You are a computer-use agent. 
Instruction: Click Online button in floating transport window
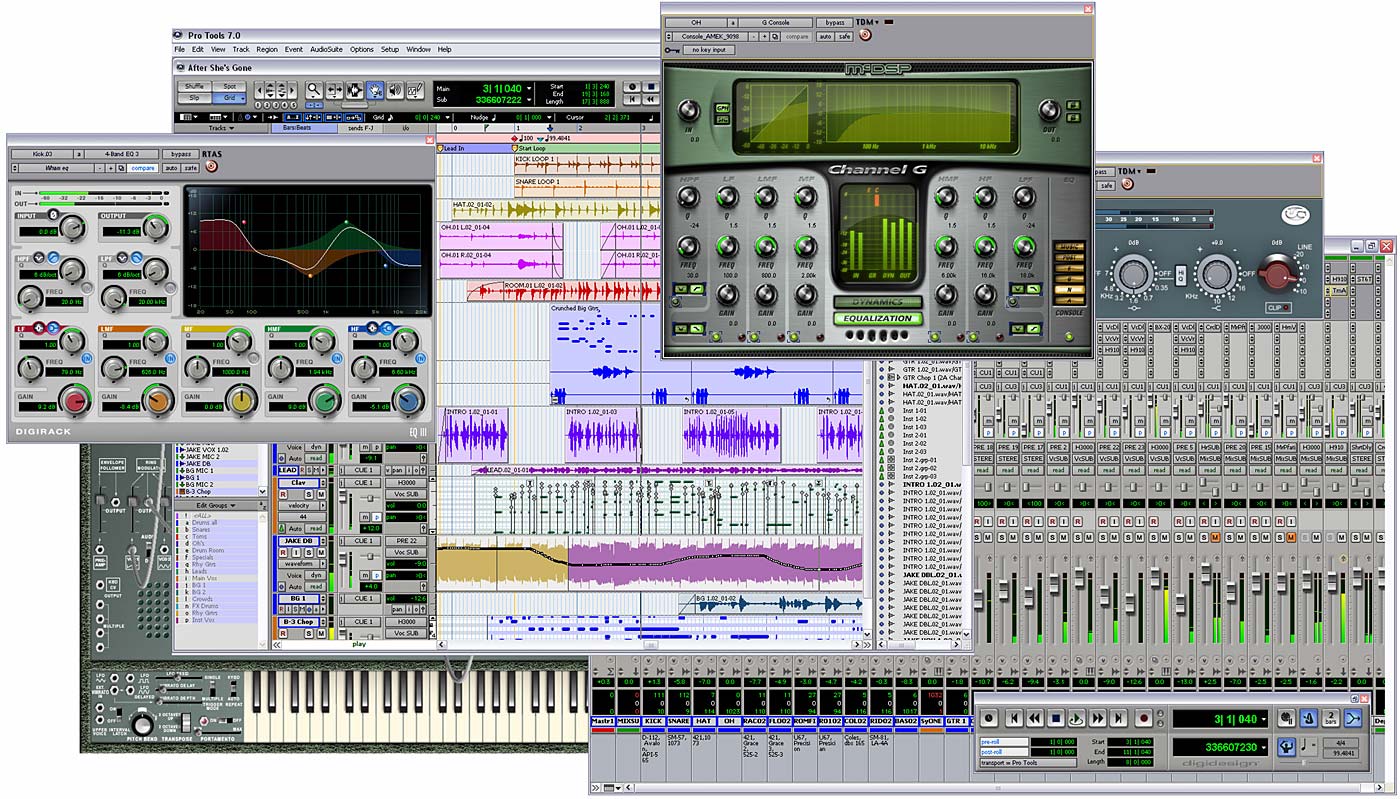pyautogui.click(x=989, y=718)
